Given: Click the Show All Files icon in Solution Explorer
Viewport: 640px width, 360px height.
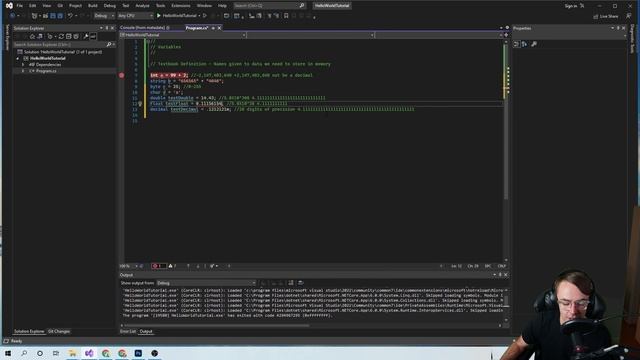Looking at the screenshot, I should pyautogui.click(x=76, y=36).
